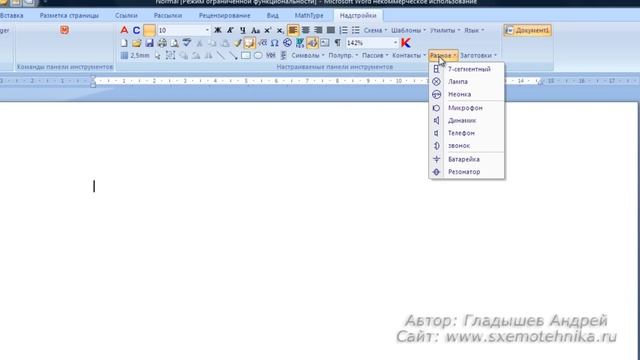Expand the Символы dropdown

pyautogui.click(x=308, y=56)
